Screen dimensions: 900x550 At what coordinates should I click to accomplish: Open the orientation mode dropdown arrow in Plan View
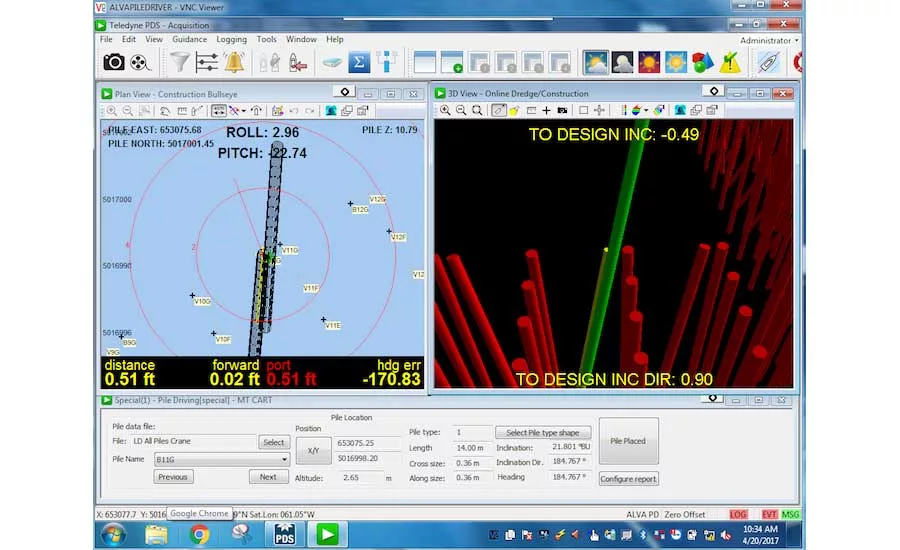coord(244,111)
